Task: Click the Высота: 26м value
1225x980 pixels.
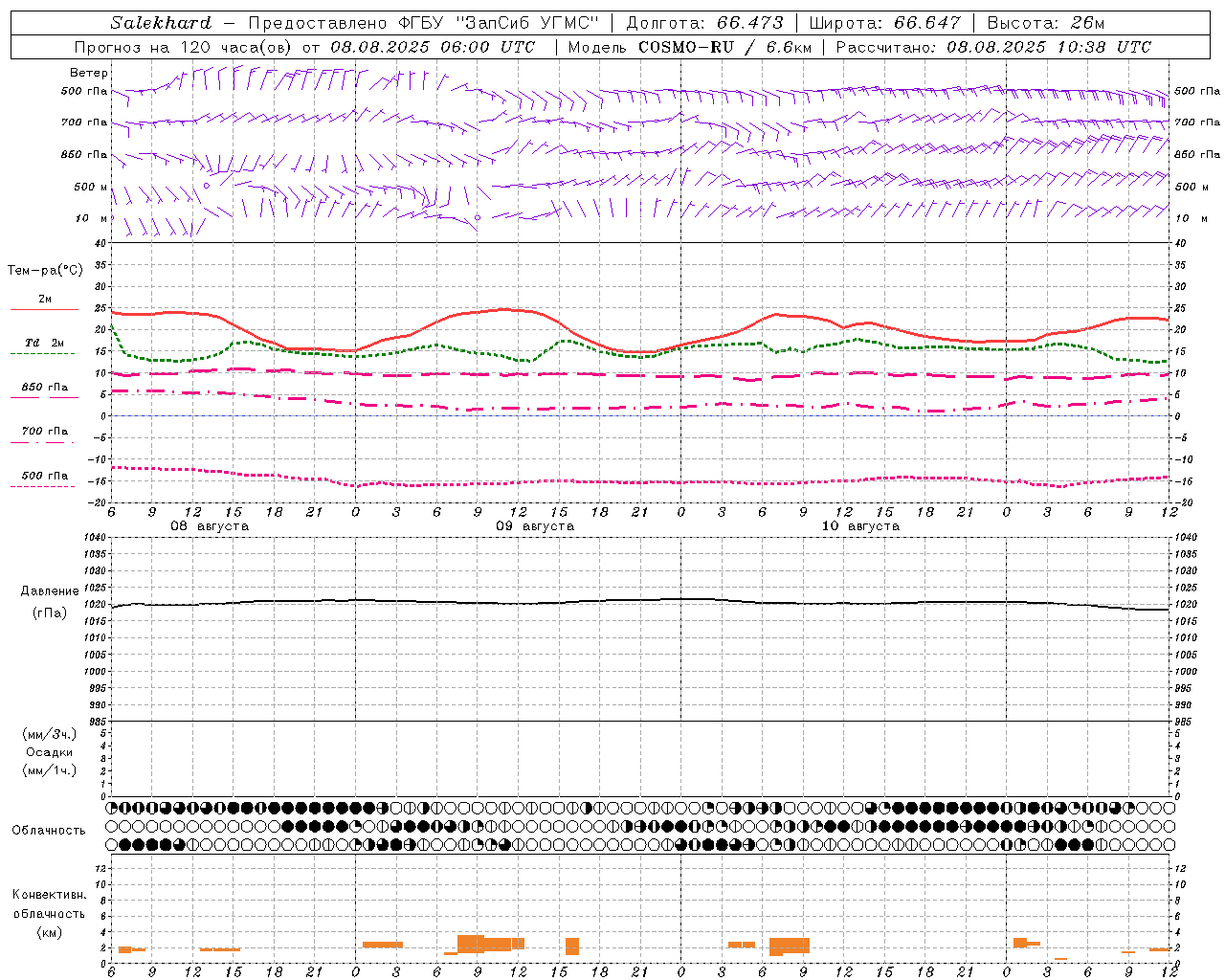Action: (x=1046, y=23)
